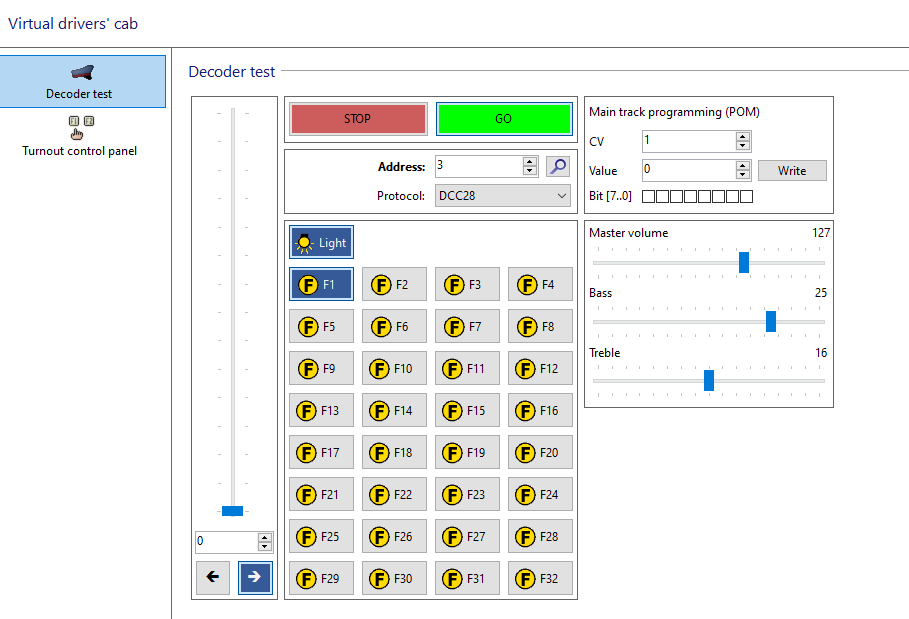This screenshot has height=619, width=909.
Task: Activate function F8 button
Action: (540, 326)
